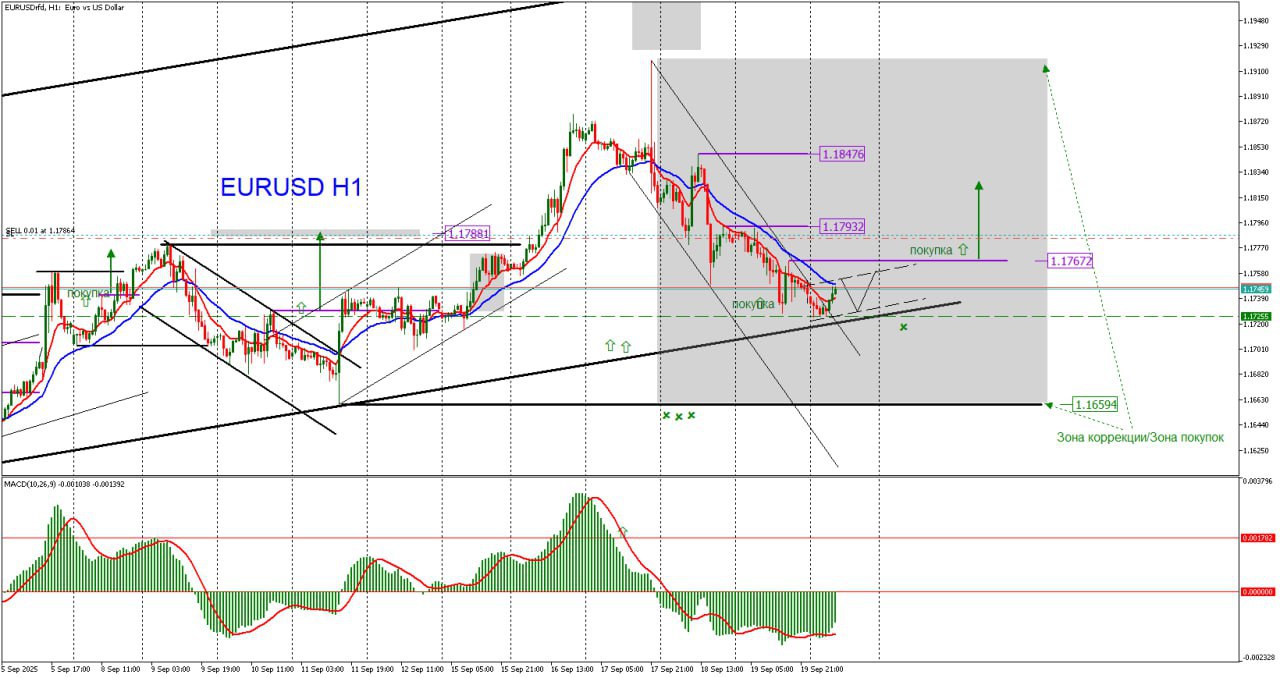Viewport: 1280px width, 678px height.
Task: Click the pair of green up arrows above the lower trendline
Action: click(x=617, y=345)
